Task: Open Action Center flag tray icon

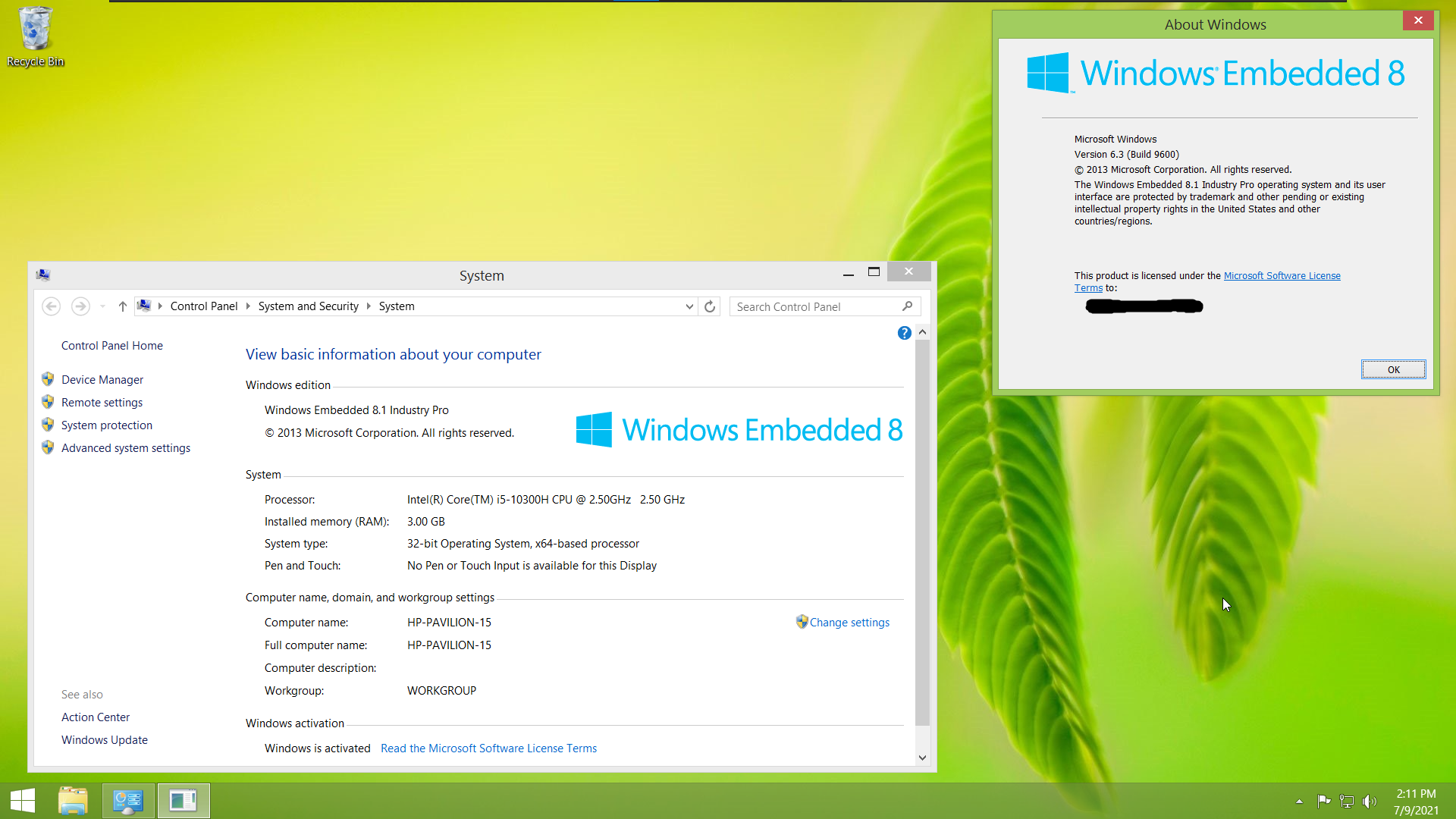Action: click(x=1324, y=802)
